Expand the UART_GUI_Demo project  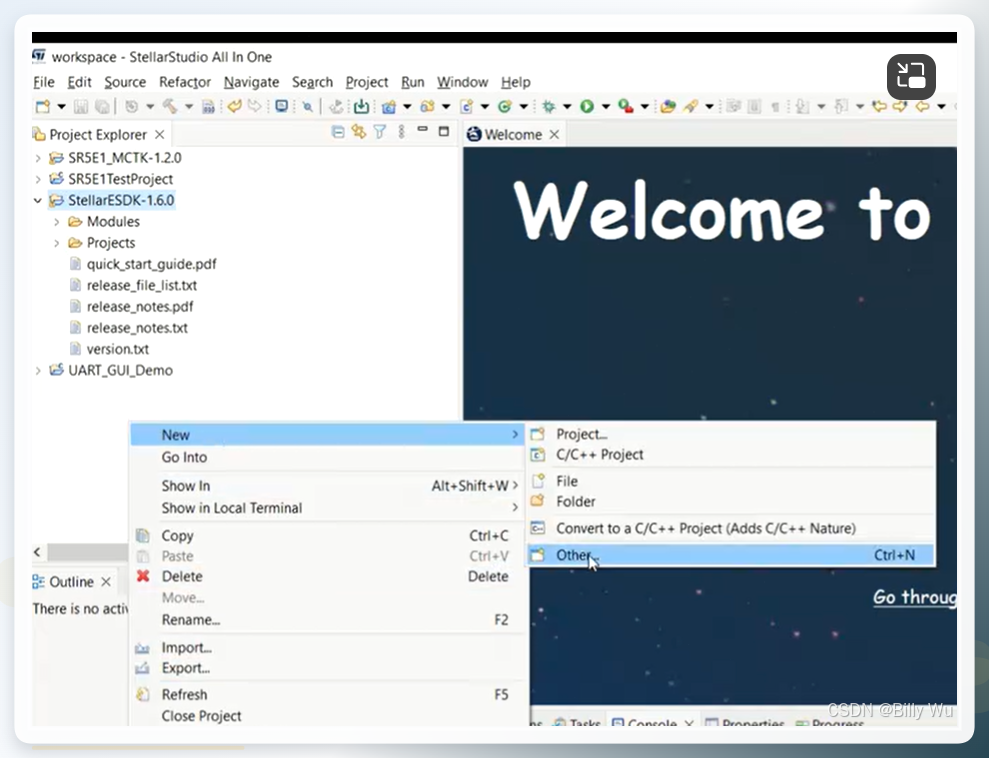pyautogui.click(x=38, y=370)
